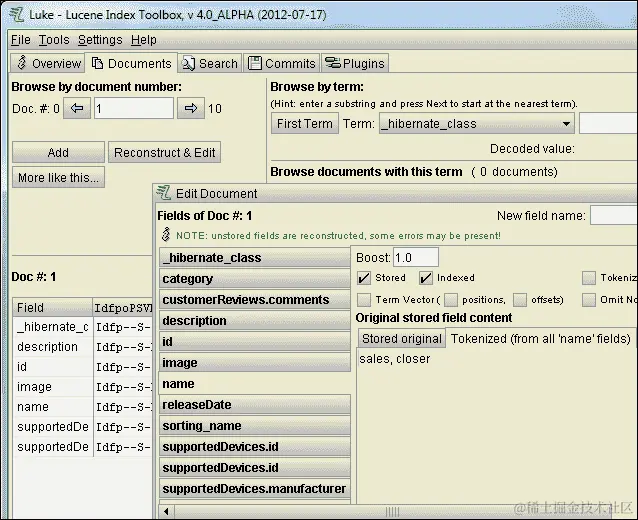Viewport: 638px width, 520px height.
Task: Open the Help menu
Action: tap(144, 40)
